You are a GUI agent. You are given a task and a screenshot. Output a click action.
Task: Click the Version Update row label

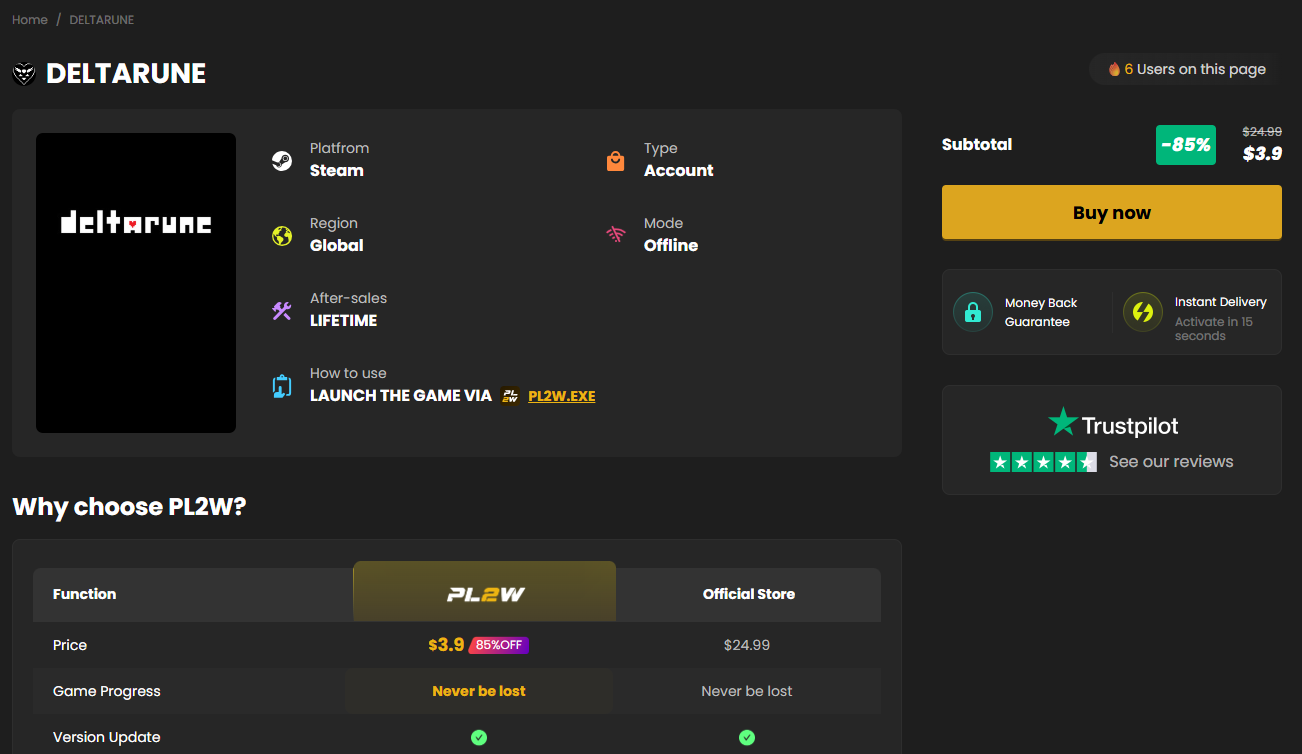[107, 737]
